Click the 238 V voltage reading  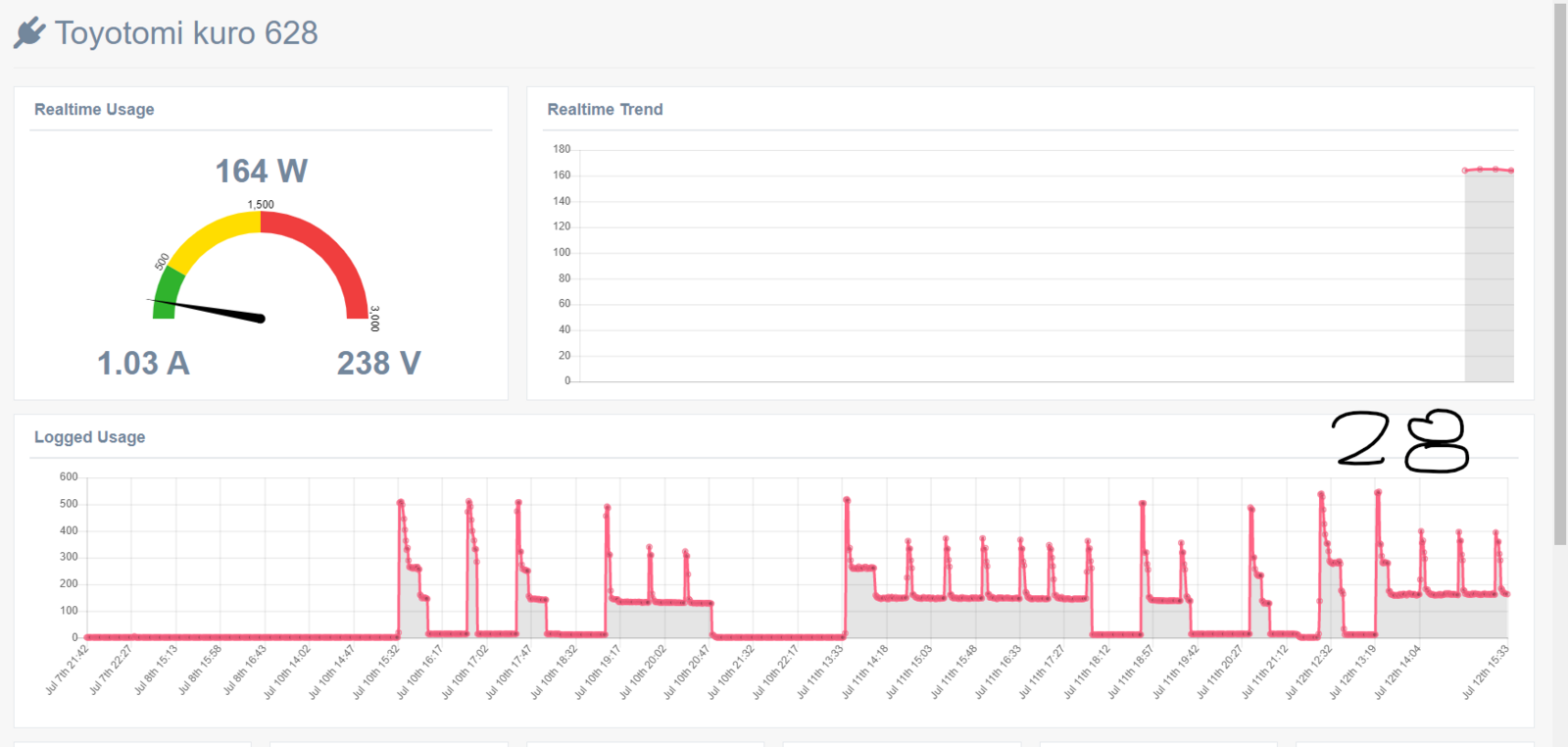click(x=379, y=364)
